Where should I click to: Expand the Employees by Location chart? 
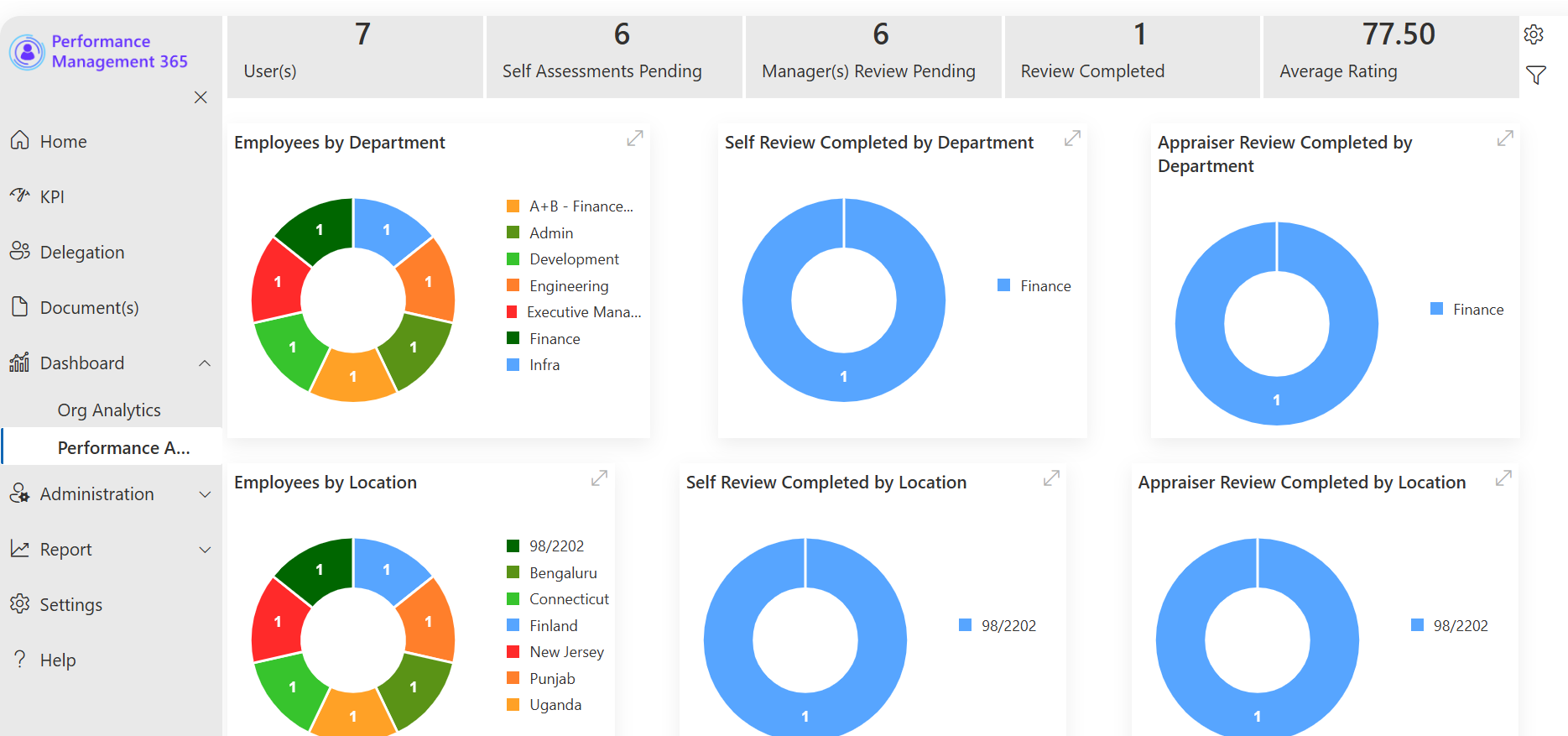[x=599, y=478]
